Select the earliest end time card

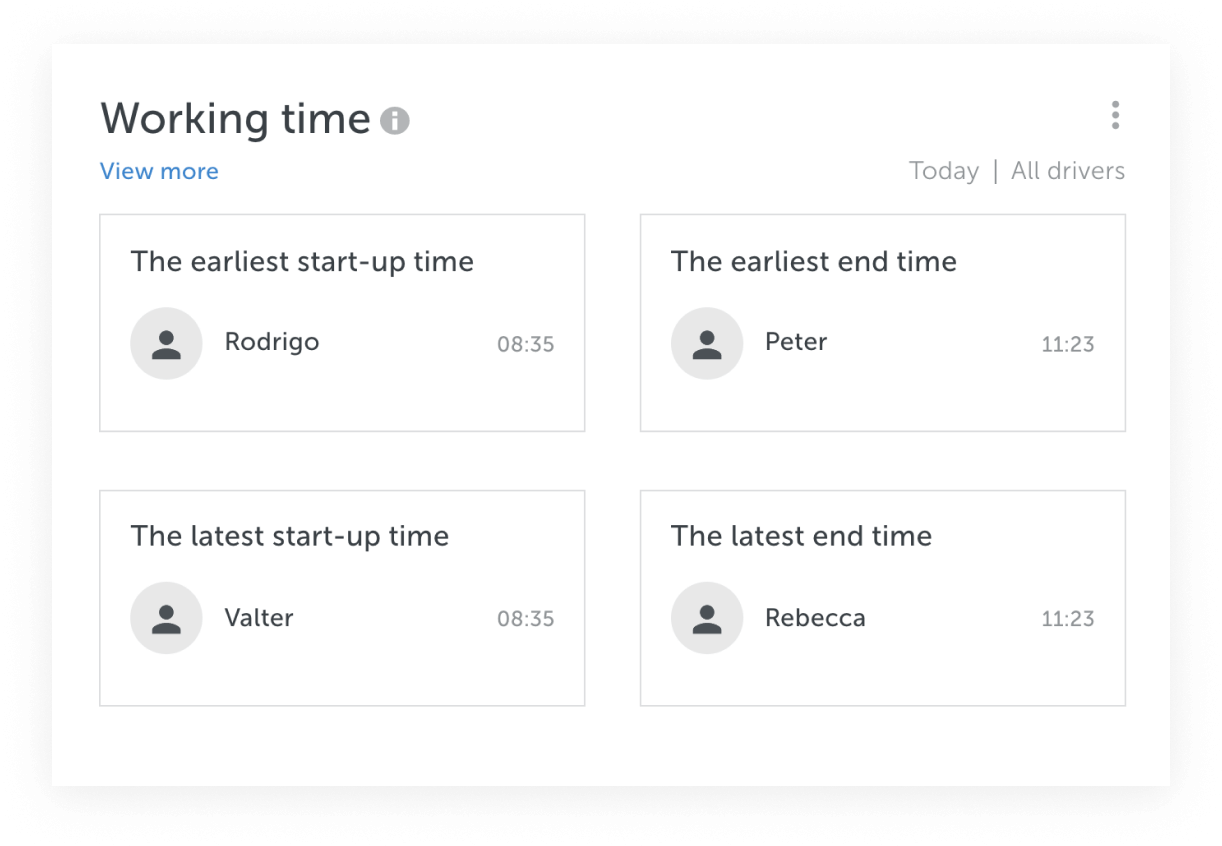(x=883, y=323)
